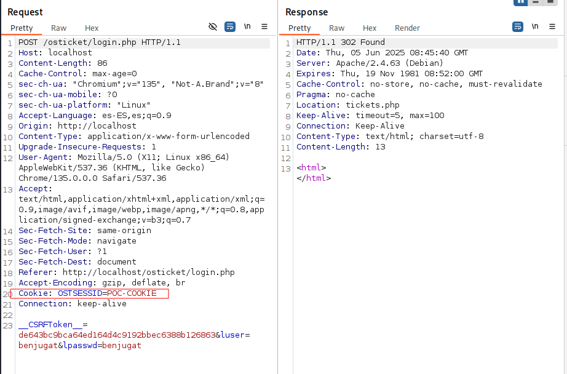
Task: Click the HTTP/1.1 302 Found status line
Action: (341, 42)
